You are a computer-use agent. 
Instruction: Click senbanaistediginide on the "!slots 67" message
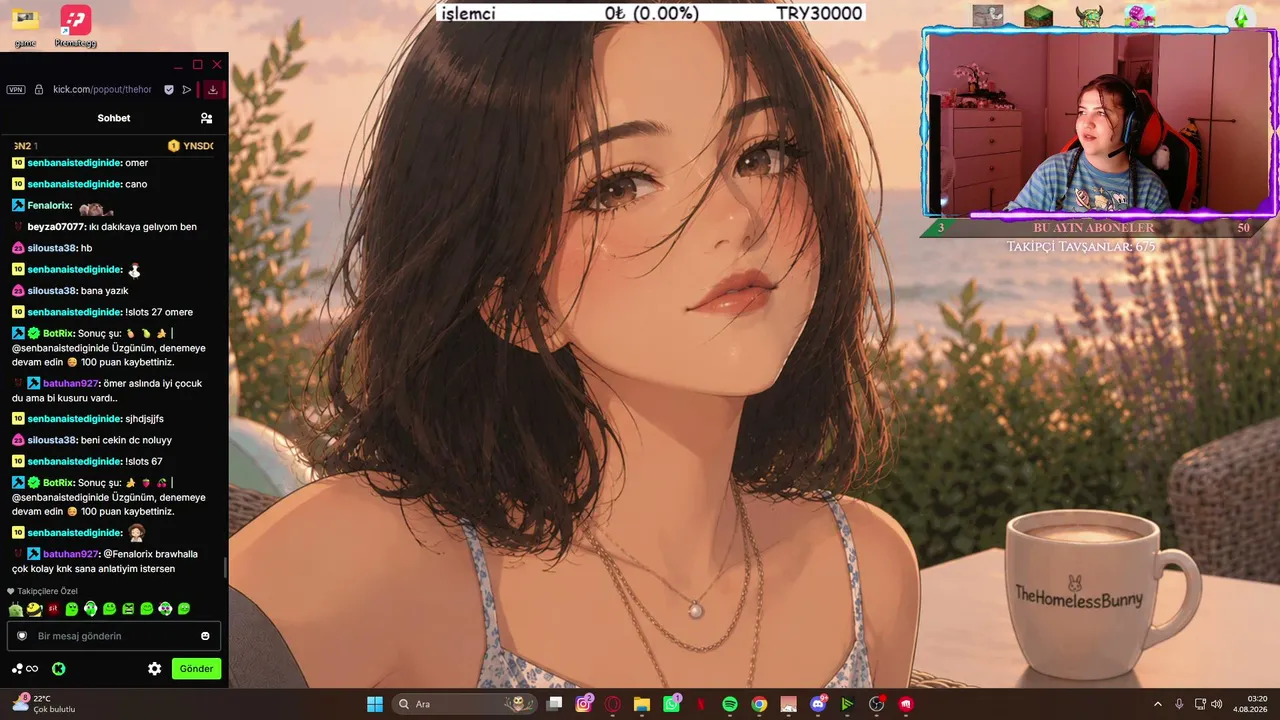click(x=74, y=462)
